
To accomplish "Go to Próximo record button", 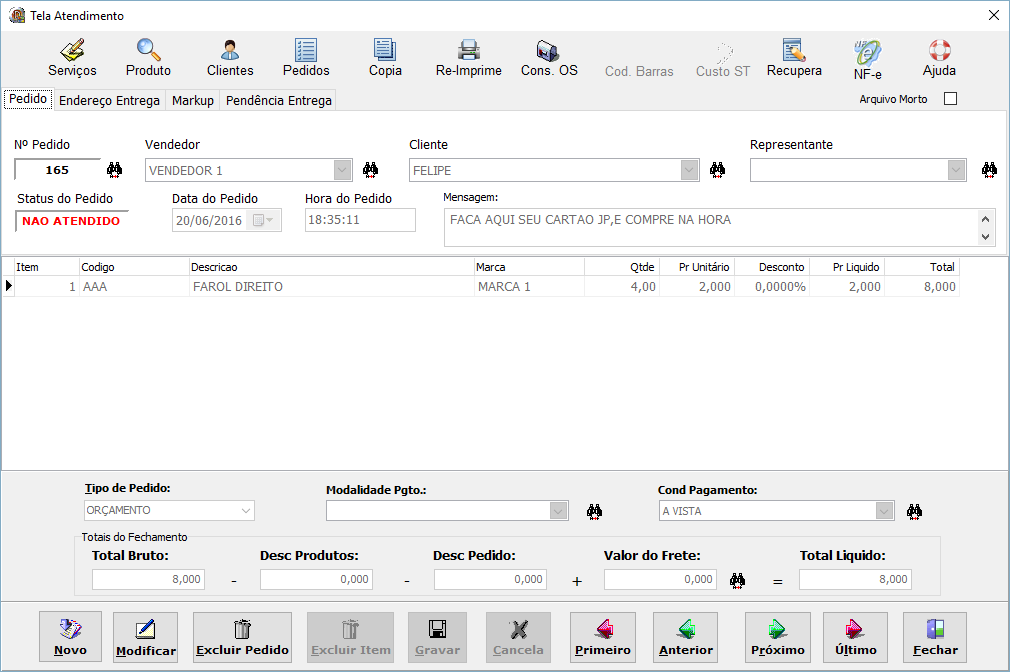I will click(777, 637).
